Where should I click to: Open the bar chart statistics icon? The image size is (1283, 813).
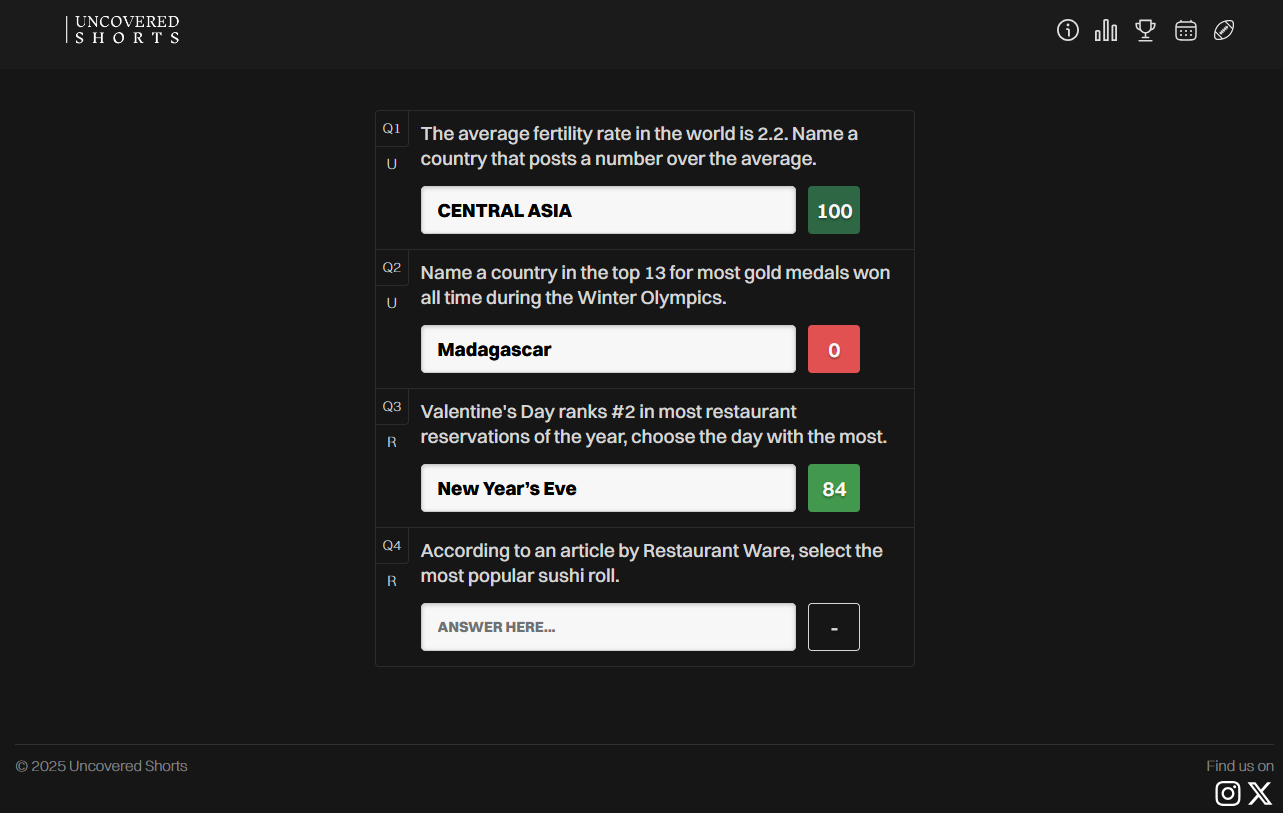[x=1106, y=30]
